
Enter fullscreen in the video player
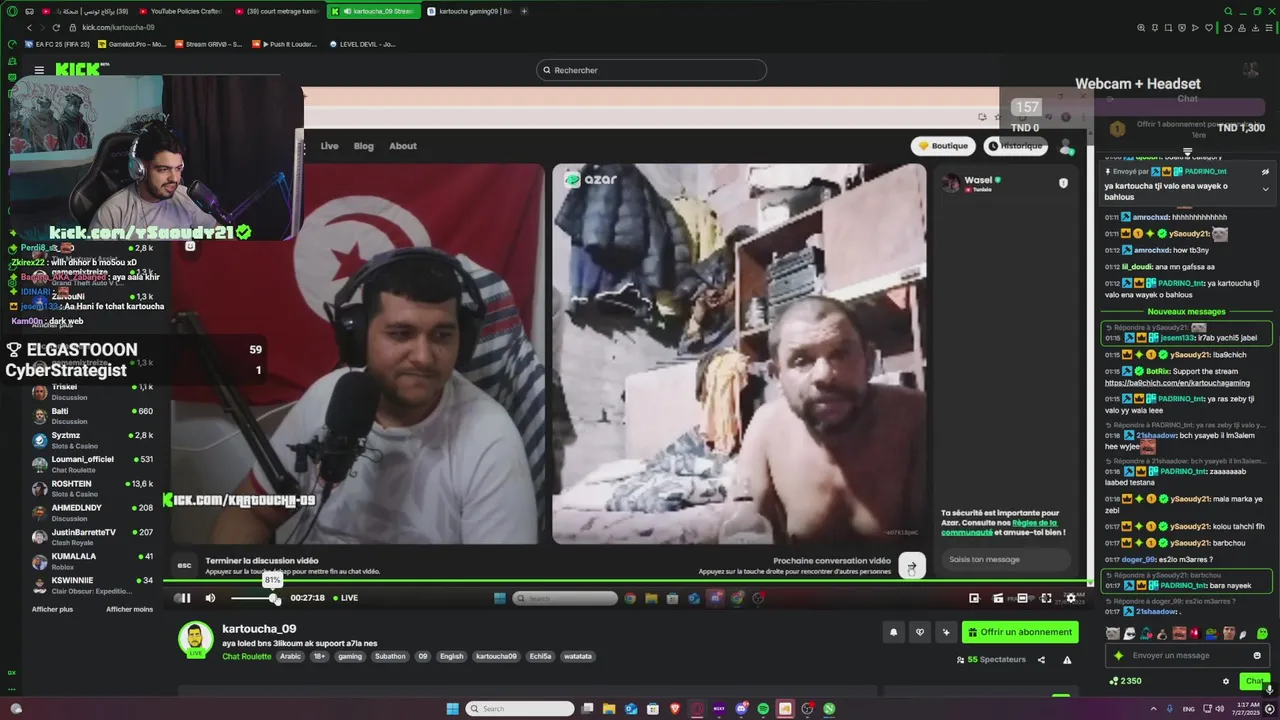[x=1046, y=598]
